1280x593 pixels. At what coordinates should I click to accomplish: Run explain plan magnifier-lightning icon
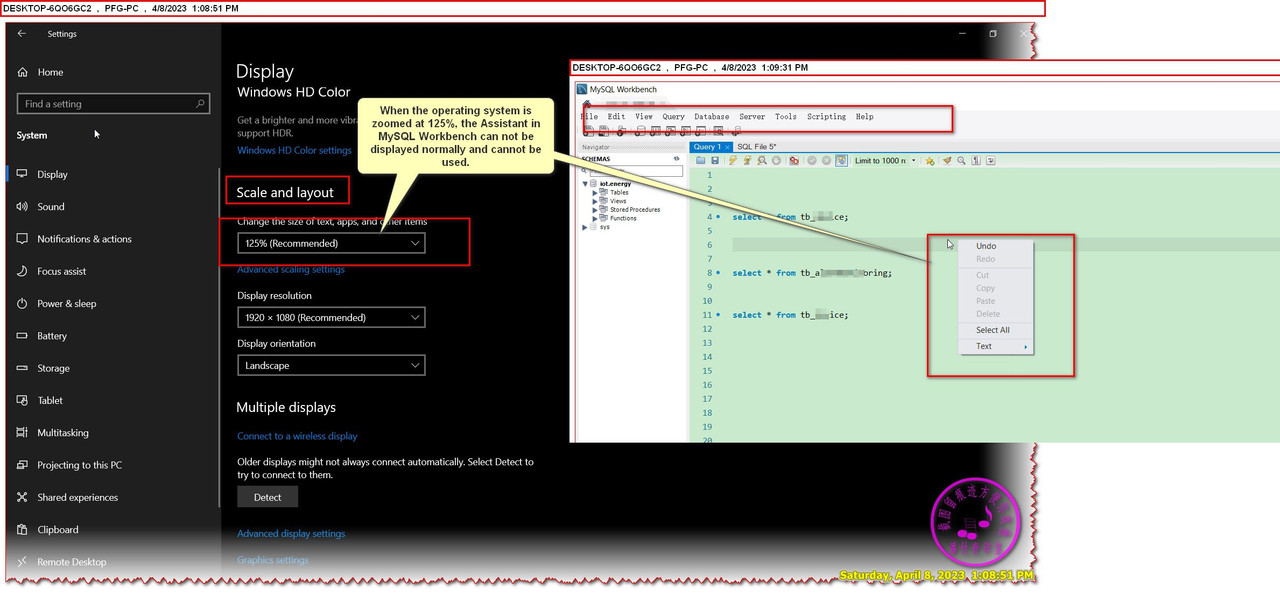(x=762, y=160)
